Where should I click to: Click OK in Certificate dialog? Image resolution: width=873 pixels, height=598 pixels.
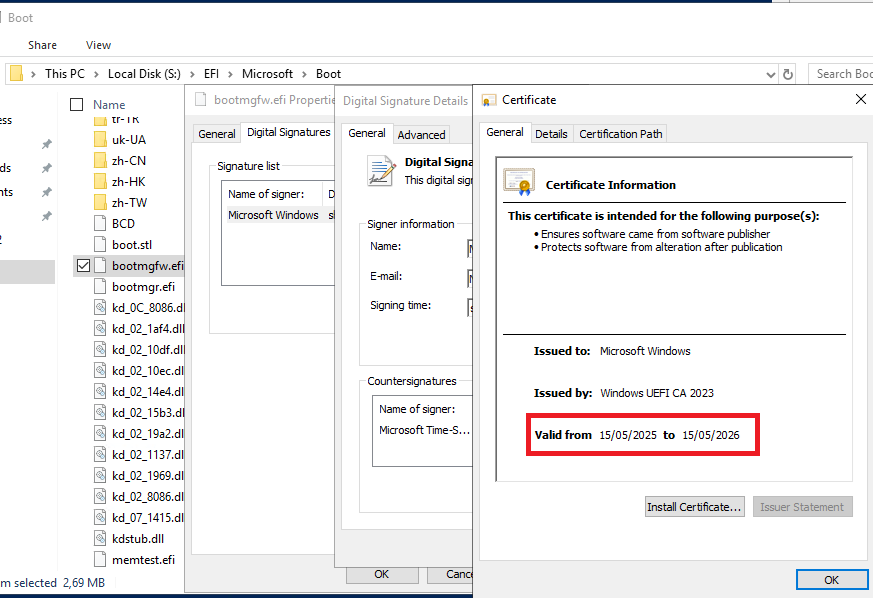pos(831,580)
